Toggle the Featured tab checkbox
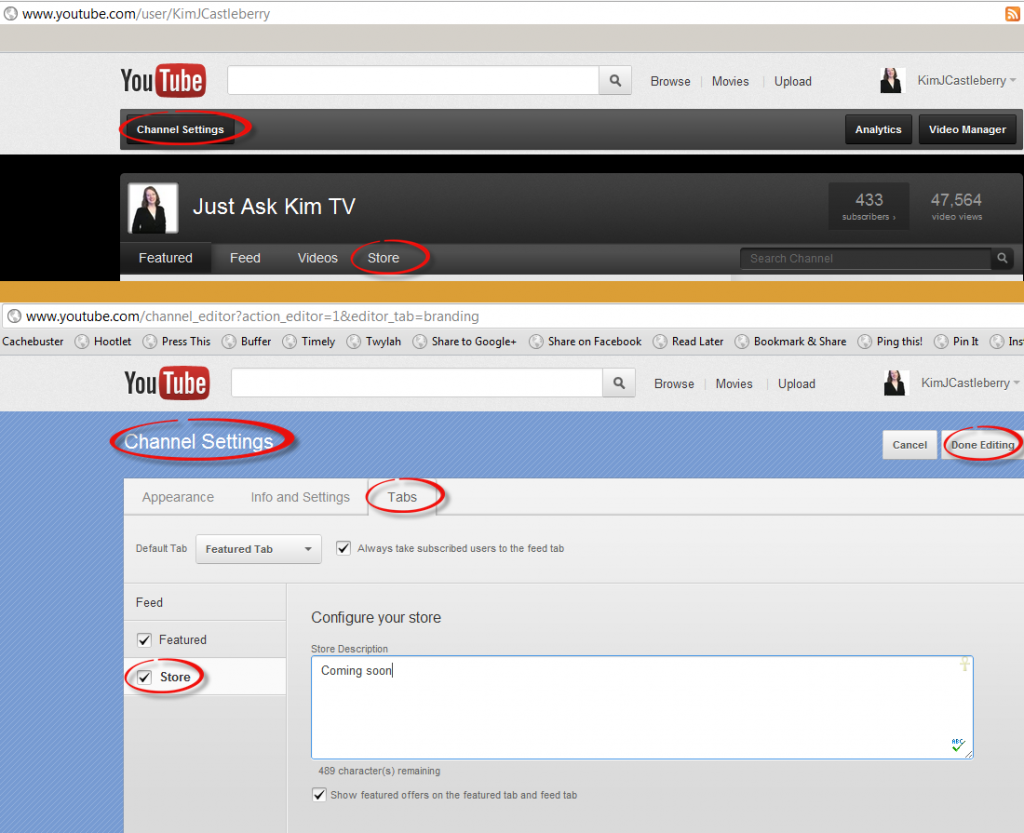Screen dimensions: 1024x833 (144, 640)
